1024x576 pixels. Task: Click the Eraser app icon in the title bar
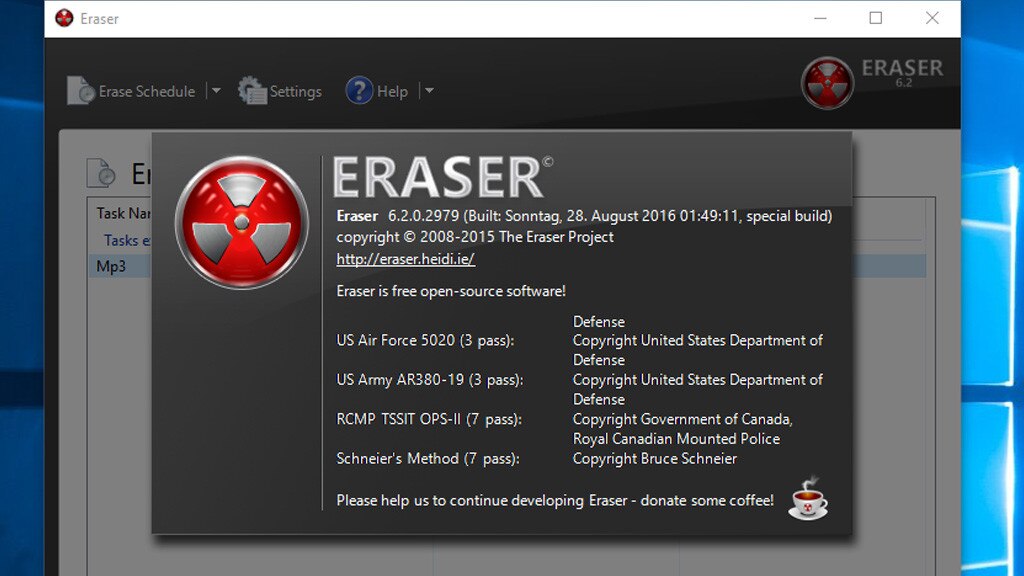point(65,18)
